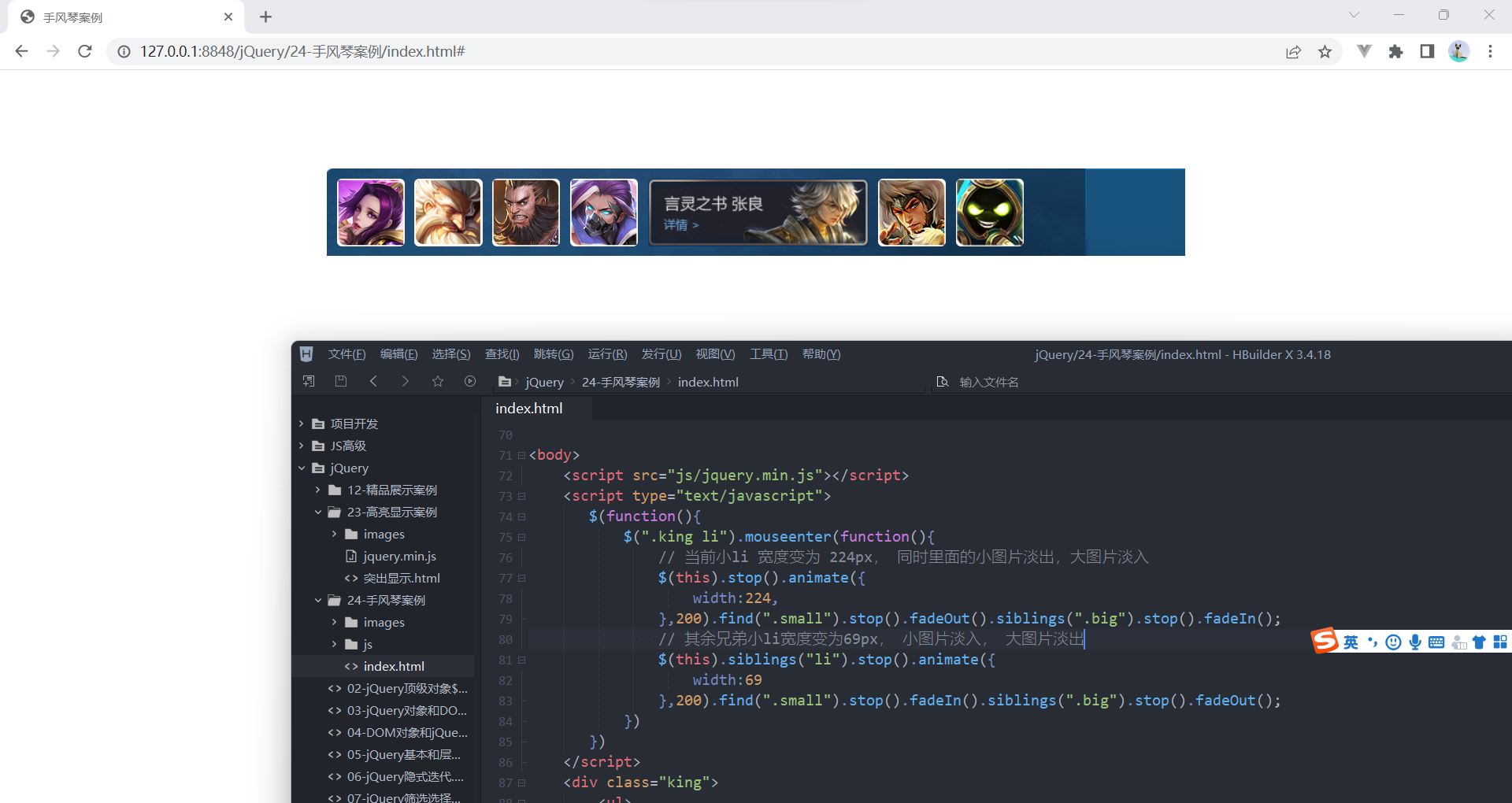Screen dimensions: 1512x803
Task: Open the Sogou IME emoji face icon
Action: click(1394, 642)
